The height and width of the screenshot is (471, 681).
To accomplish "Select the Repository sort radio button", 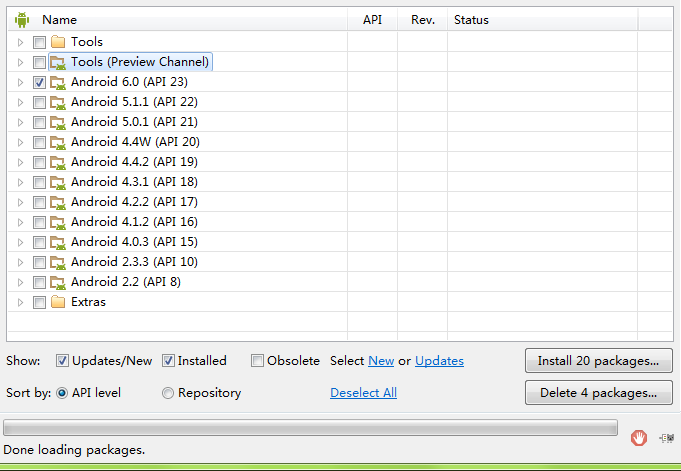I will point(168,393).
